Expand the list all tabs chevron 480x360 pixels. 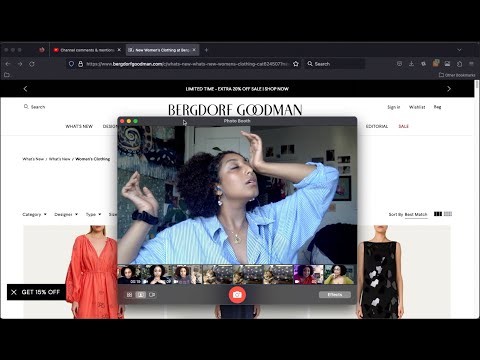click(x=459, y=50)
